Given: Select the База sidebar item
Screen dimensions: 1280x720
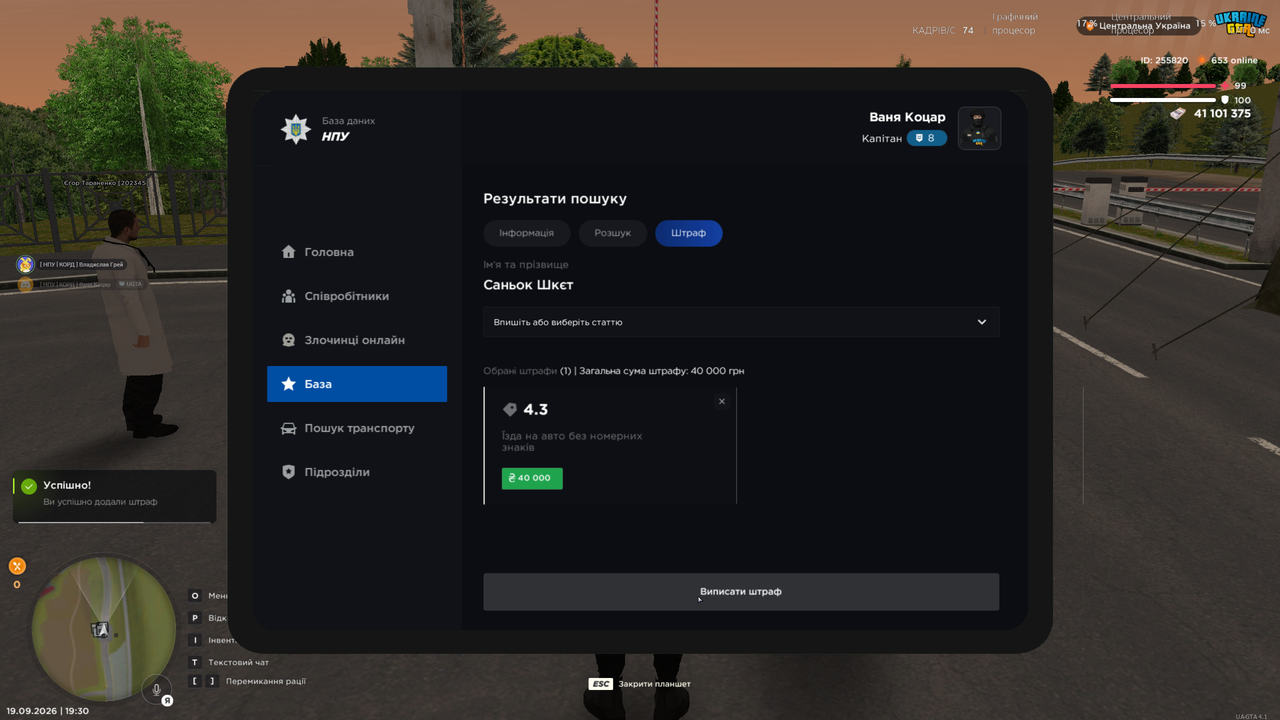Looking at the screenshot, I should (357, 384).
